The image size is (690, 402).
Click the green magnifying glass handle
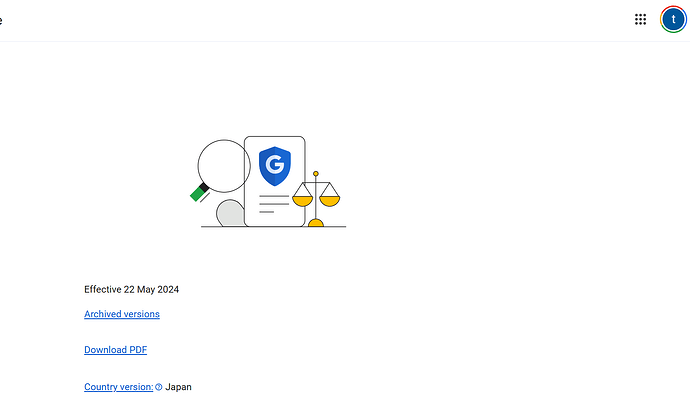197,194
